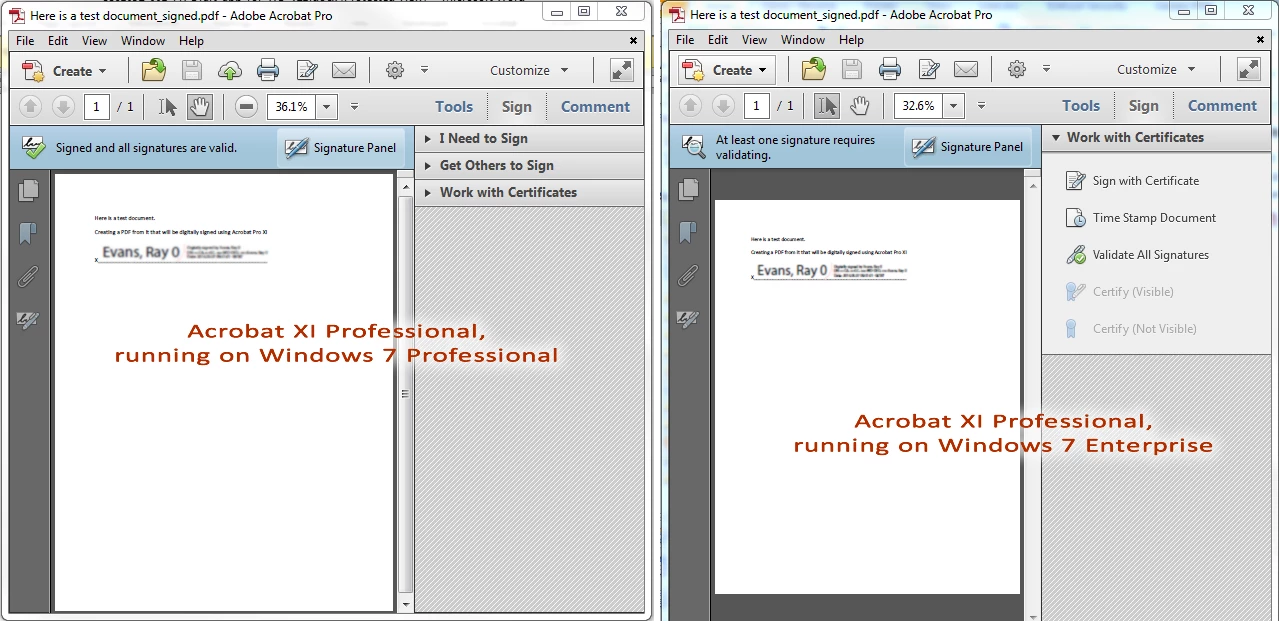
Task: Click Validate All Signatures
Action: click(1138, 255)
